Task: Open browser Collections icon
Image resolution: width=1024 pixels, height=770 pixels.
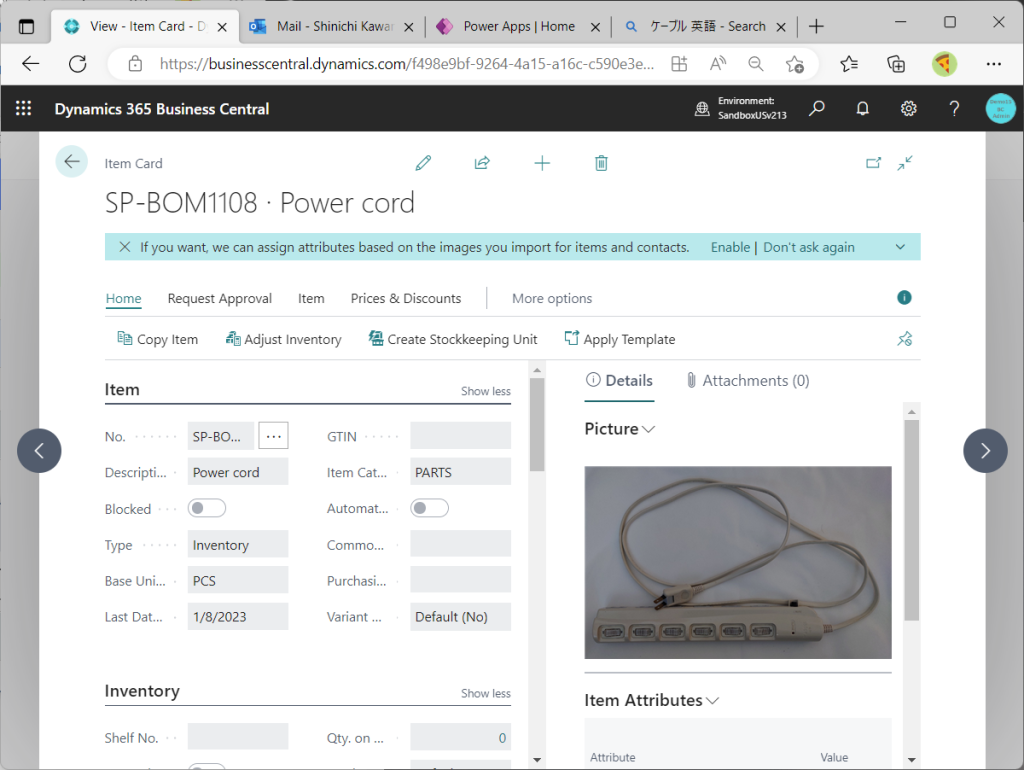Action: pos(896,64)
